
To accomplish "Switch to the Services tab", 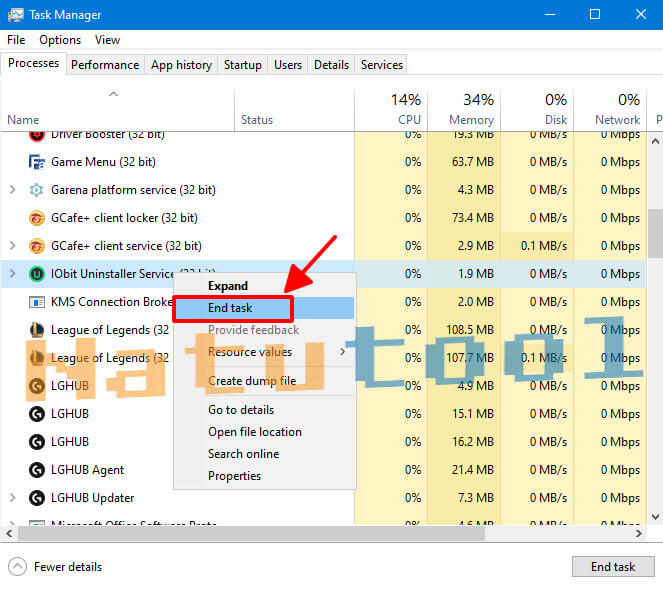I will point(382,65).
